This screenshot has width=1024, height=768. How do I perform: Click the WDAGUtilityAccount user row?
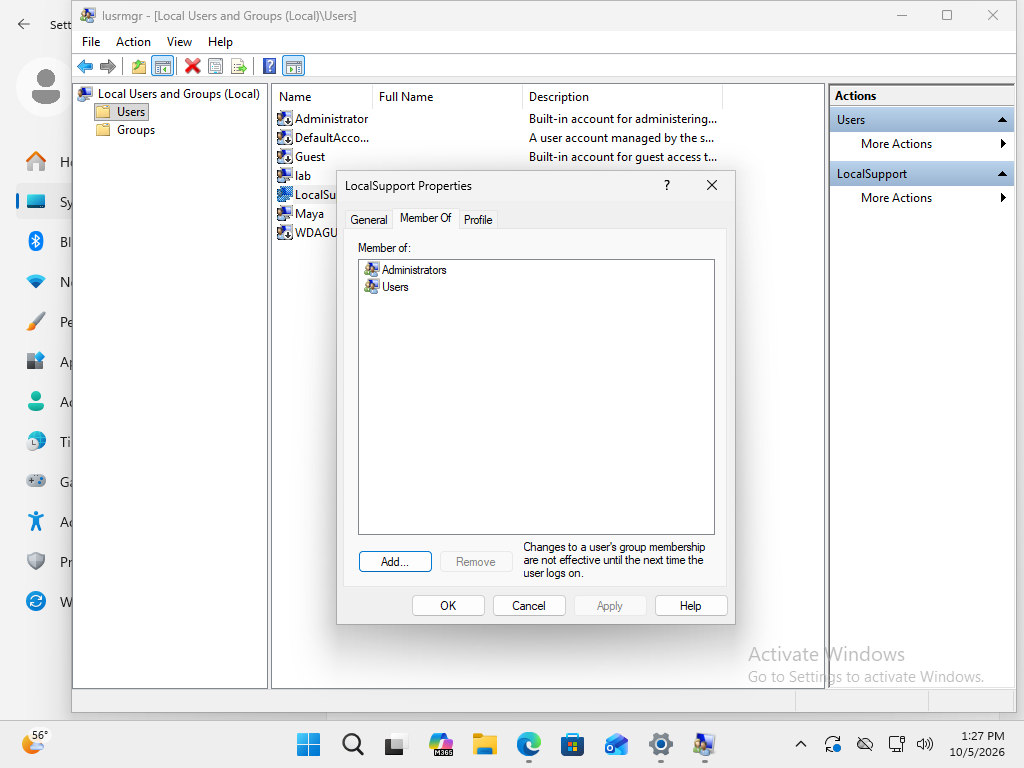click(307, 232)
